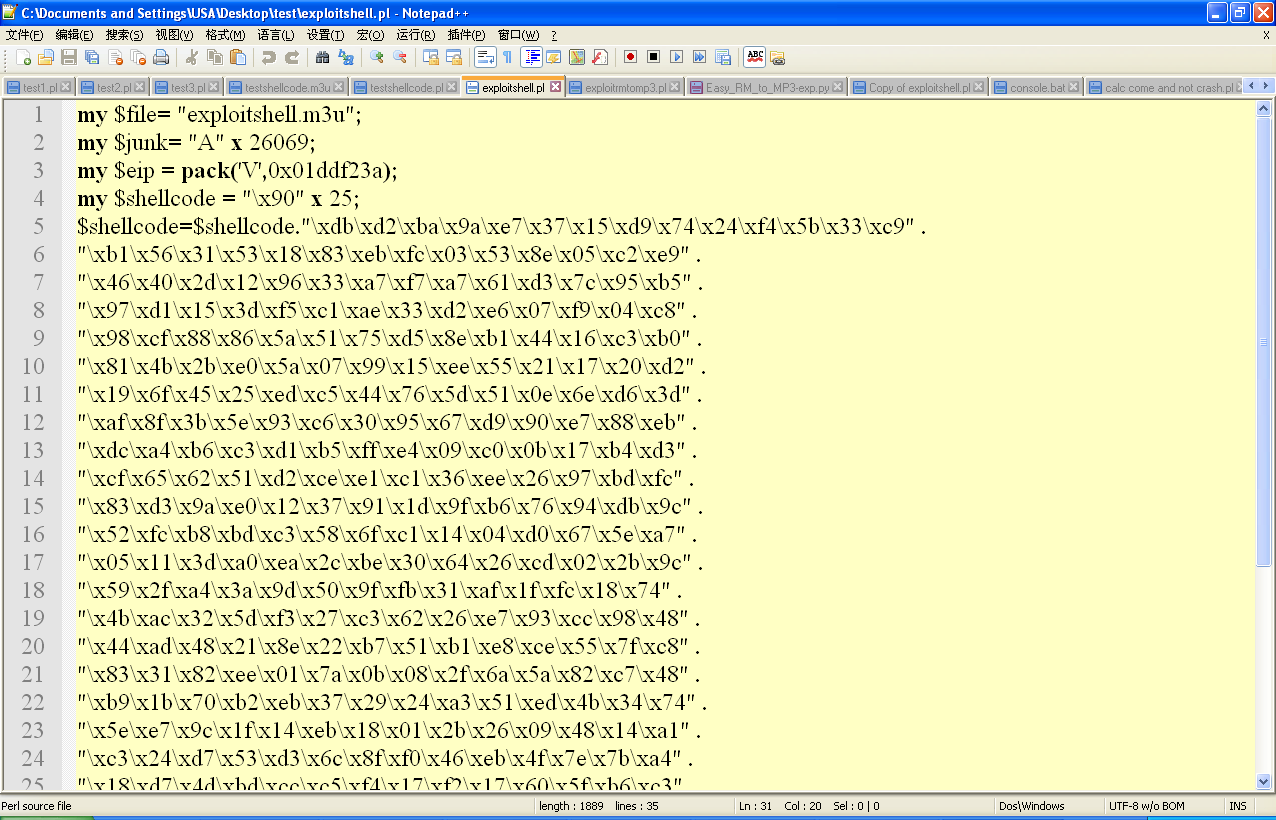Open the 搜索(S) menu
1276x820 pixels.
(x=125, y=35)
